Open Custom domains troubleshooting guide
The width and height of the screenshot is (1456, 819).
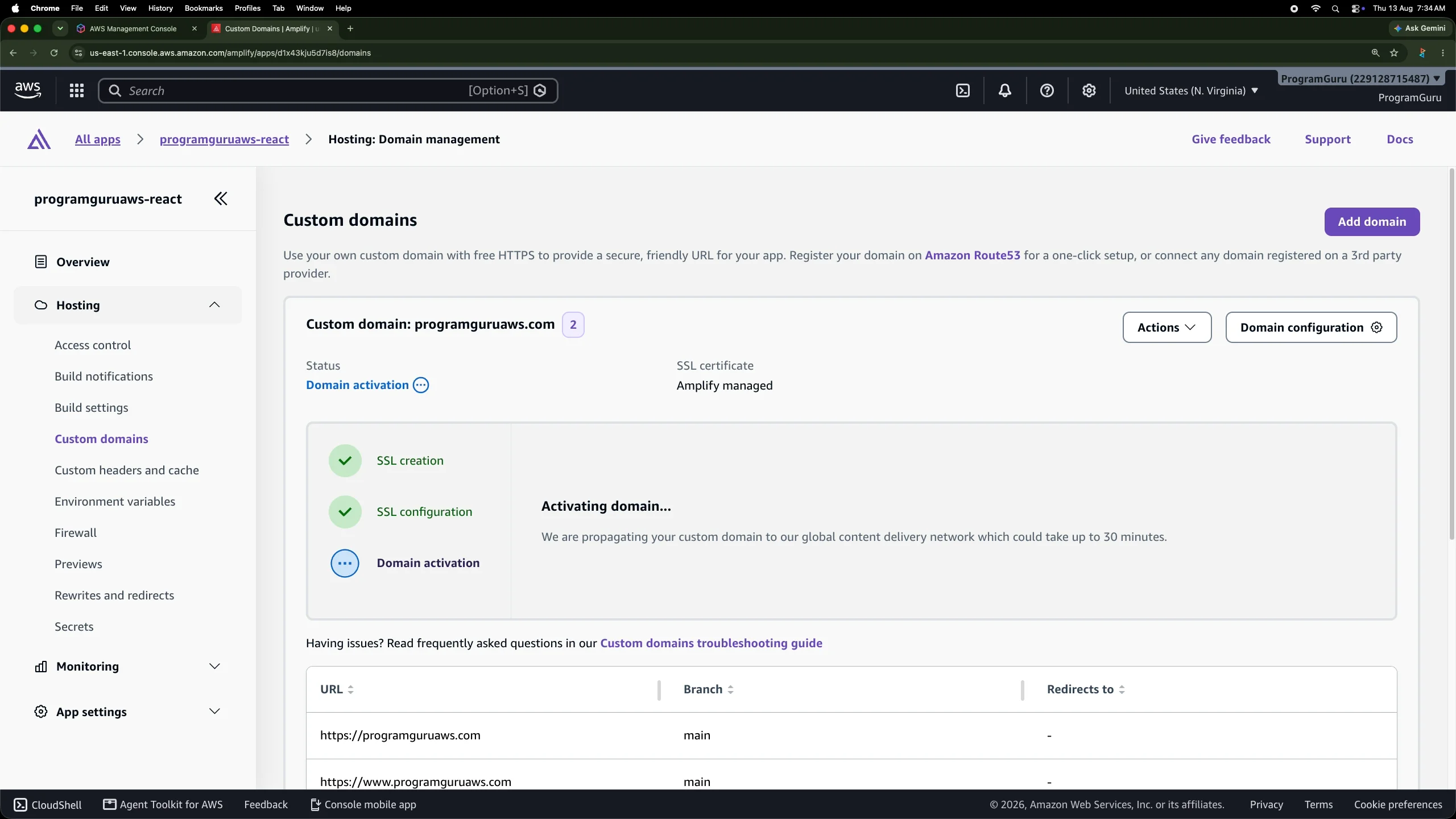point(711,643)
